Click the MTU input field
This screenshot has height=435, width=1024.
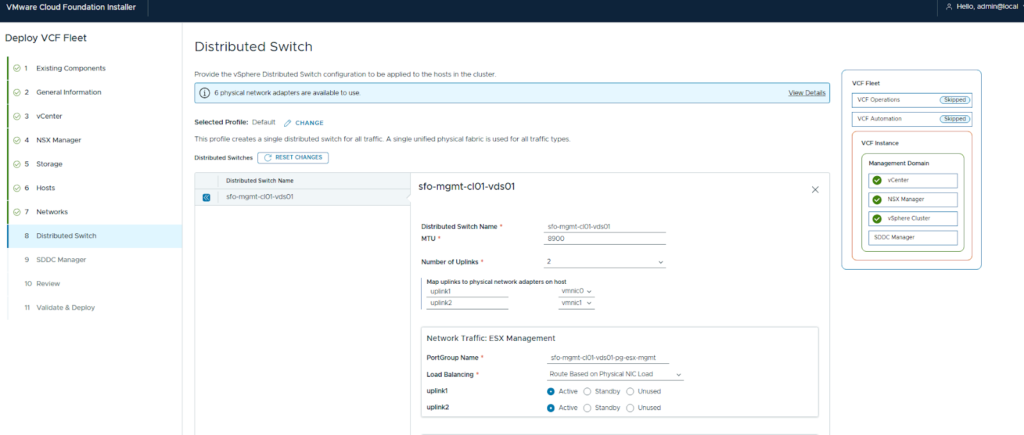(x=604, y=239)
